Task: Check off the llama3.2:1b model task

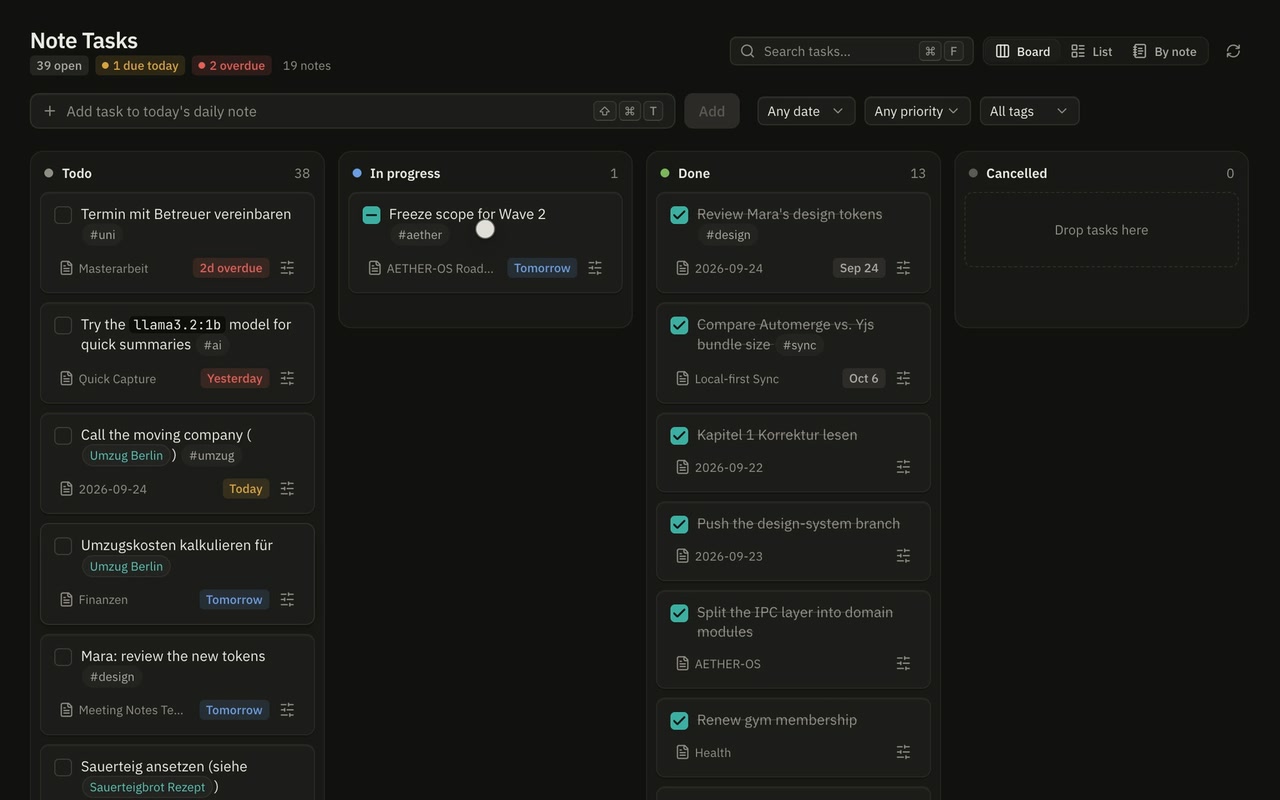Action: point(63,325)
